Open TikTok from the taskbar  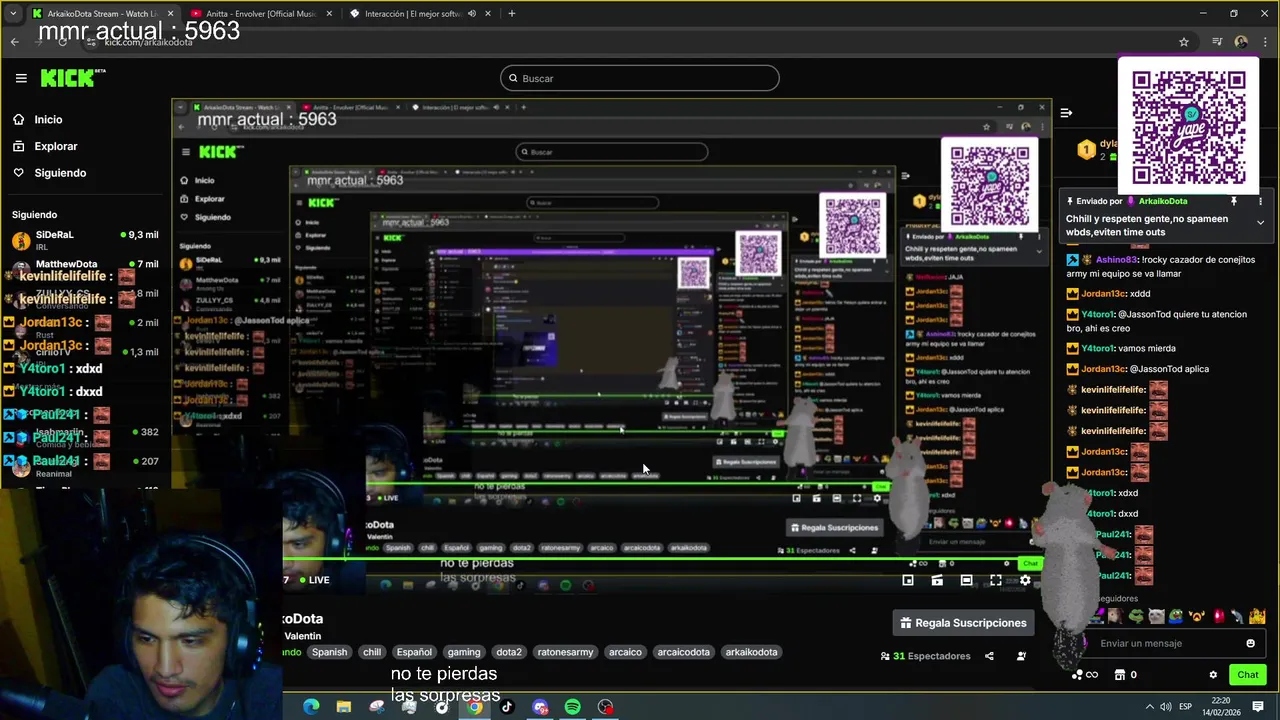pyautogui.click(x=507, y=707)
